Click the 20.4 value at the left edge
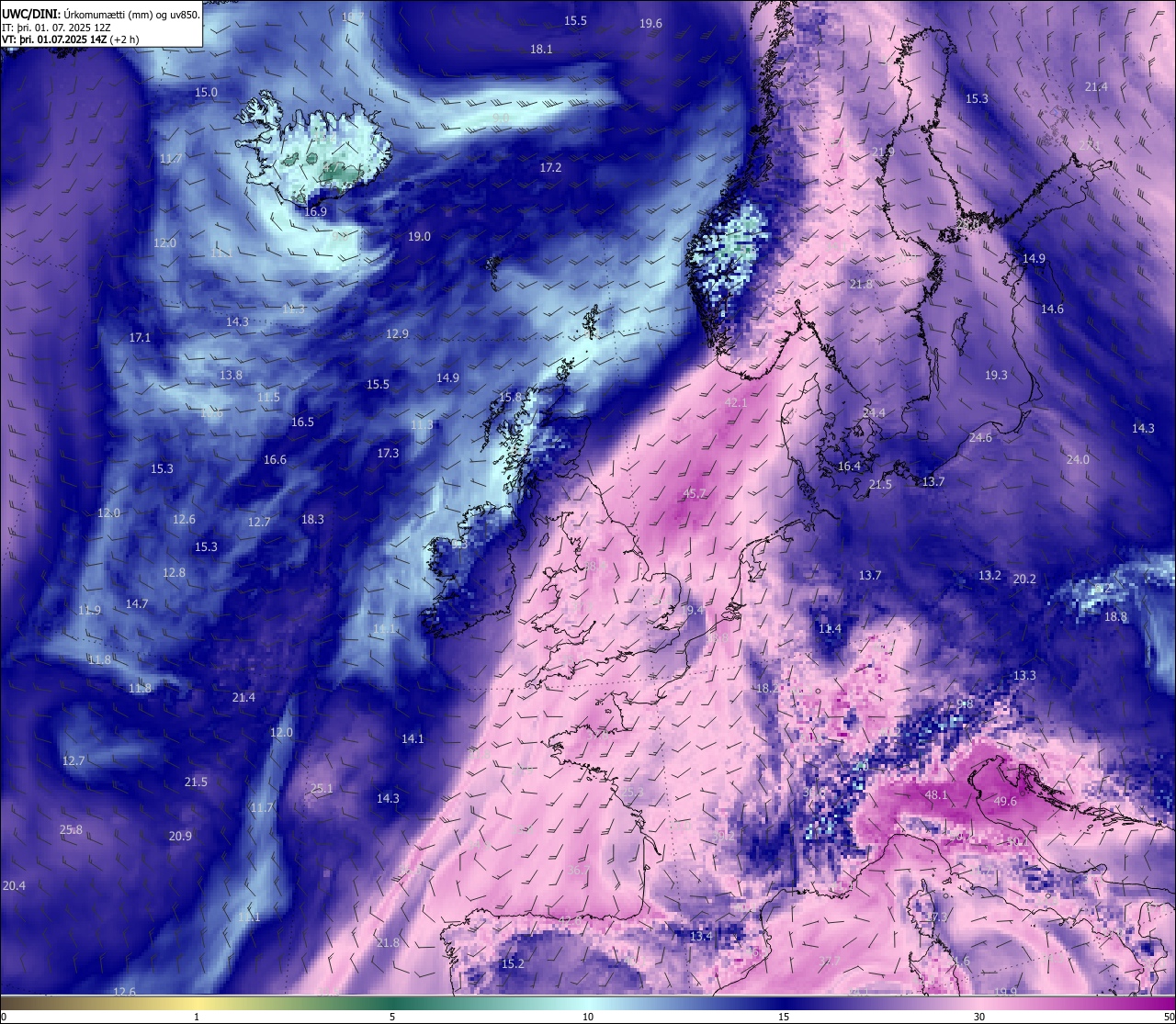Screen dimensions: 1176x1024 point(14,886)
